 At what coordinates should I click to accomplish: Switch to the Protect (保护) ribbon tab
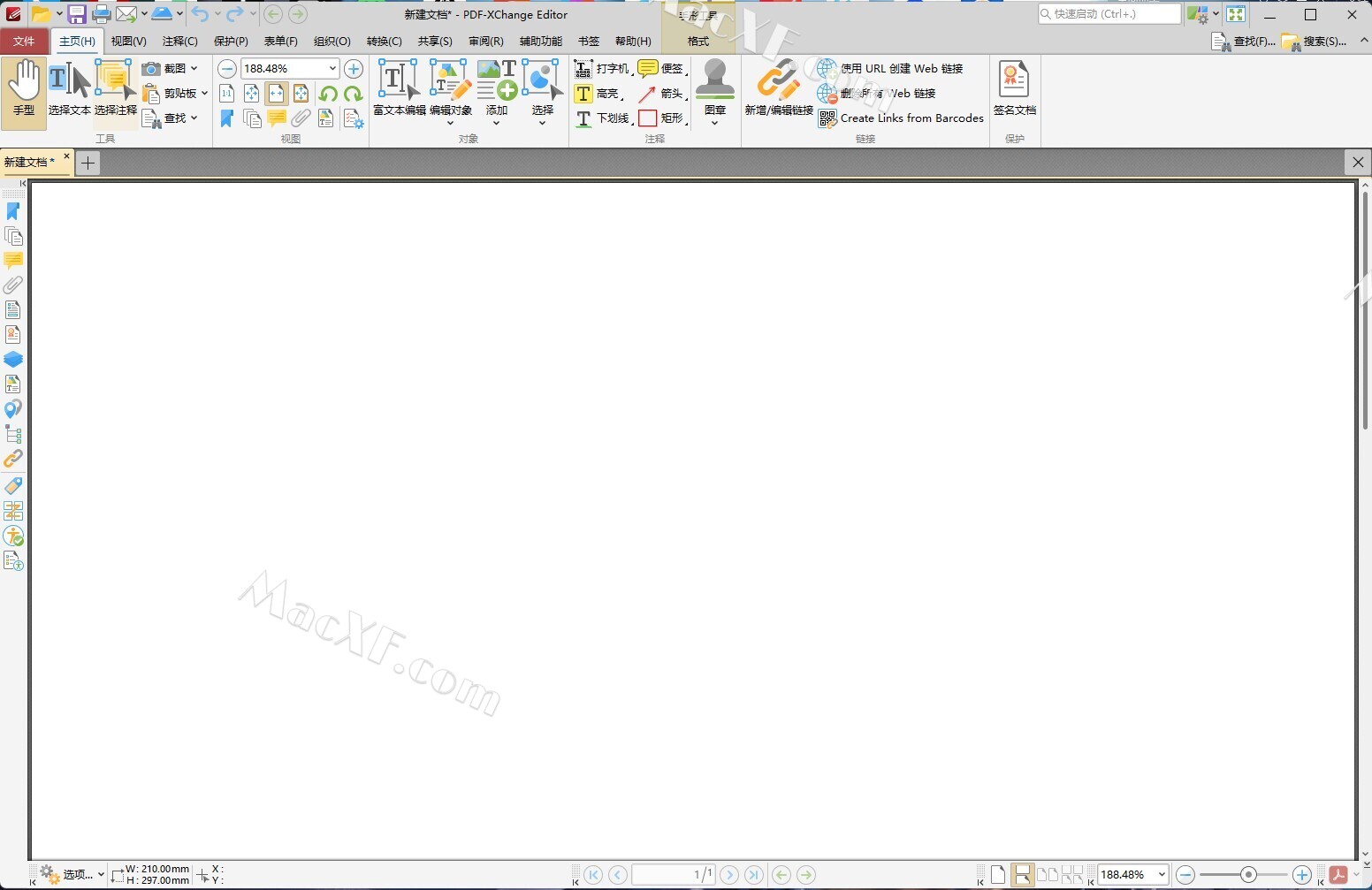tap(231, 42)
